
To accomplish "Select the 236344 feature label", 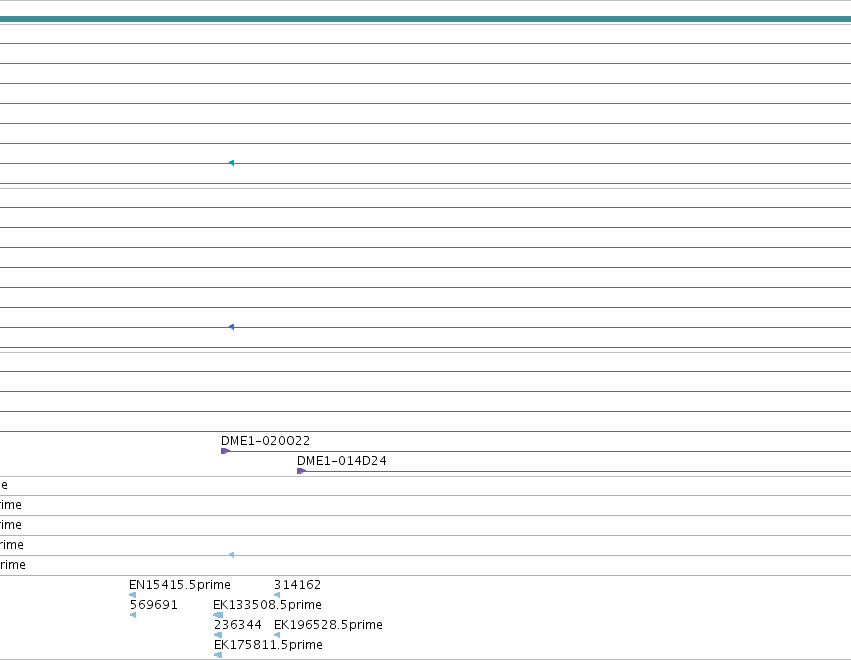I will (238, 625).
